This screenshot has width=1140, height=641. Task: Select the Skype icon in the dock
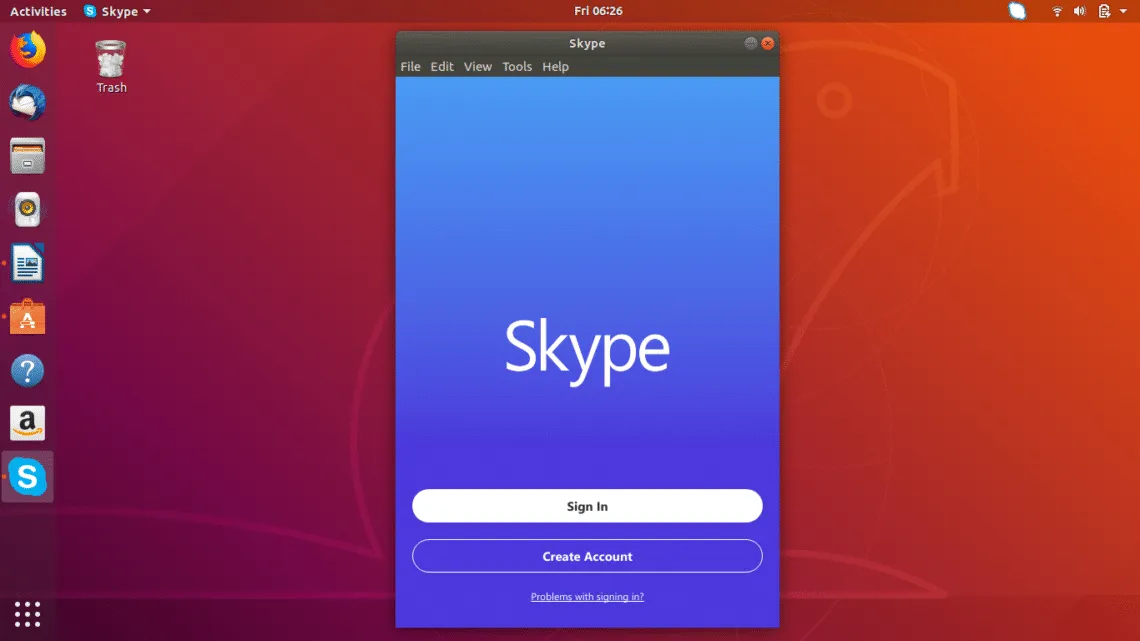28,477
